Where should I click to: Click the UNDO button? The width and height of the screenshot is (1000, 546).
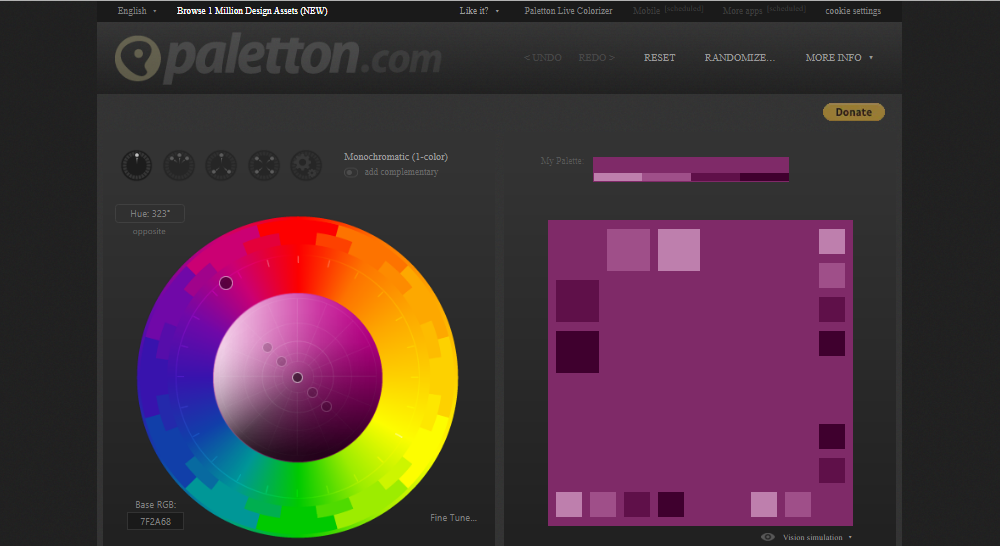pyautogui.click(x=543, y=57)
